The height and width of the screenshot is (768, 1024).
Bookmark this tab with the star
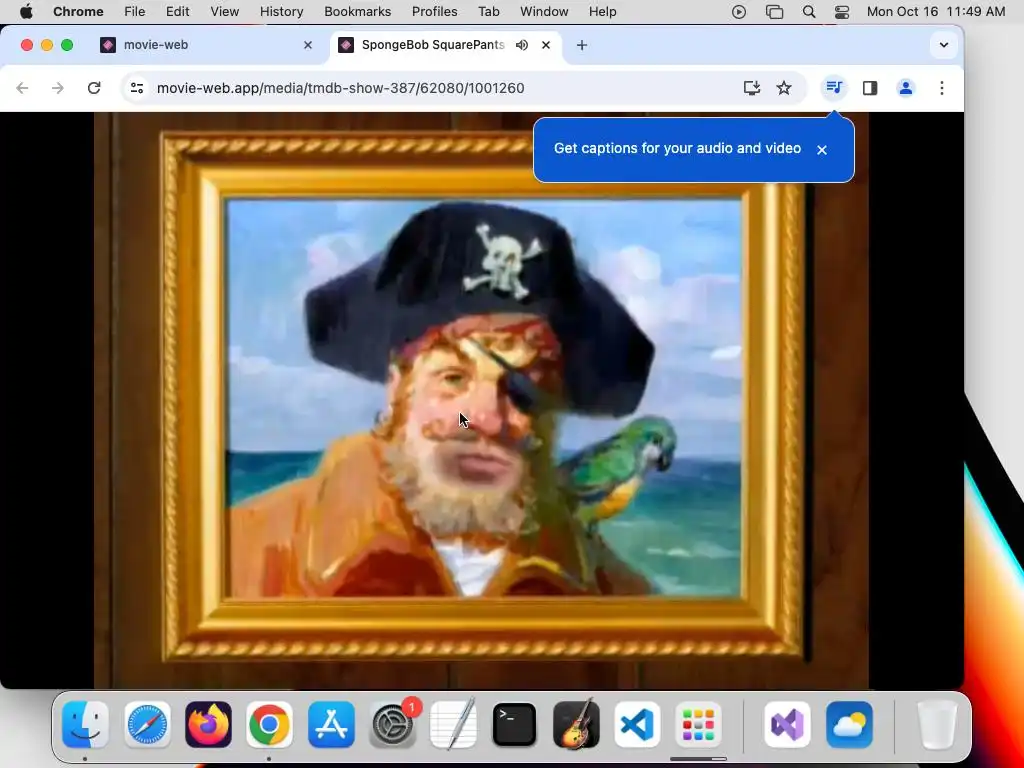click(x=784, y=88)
